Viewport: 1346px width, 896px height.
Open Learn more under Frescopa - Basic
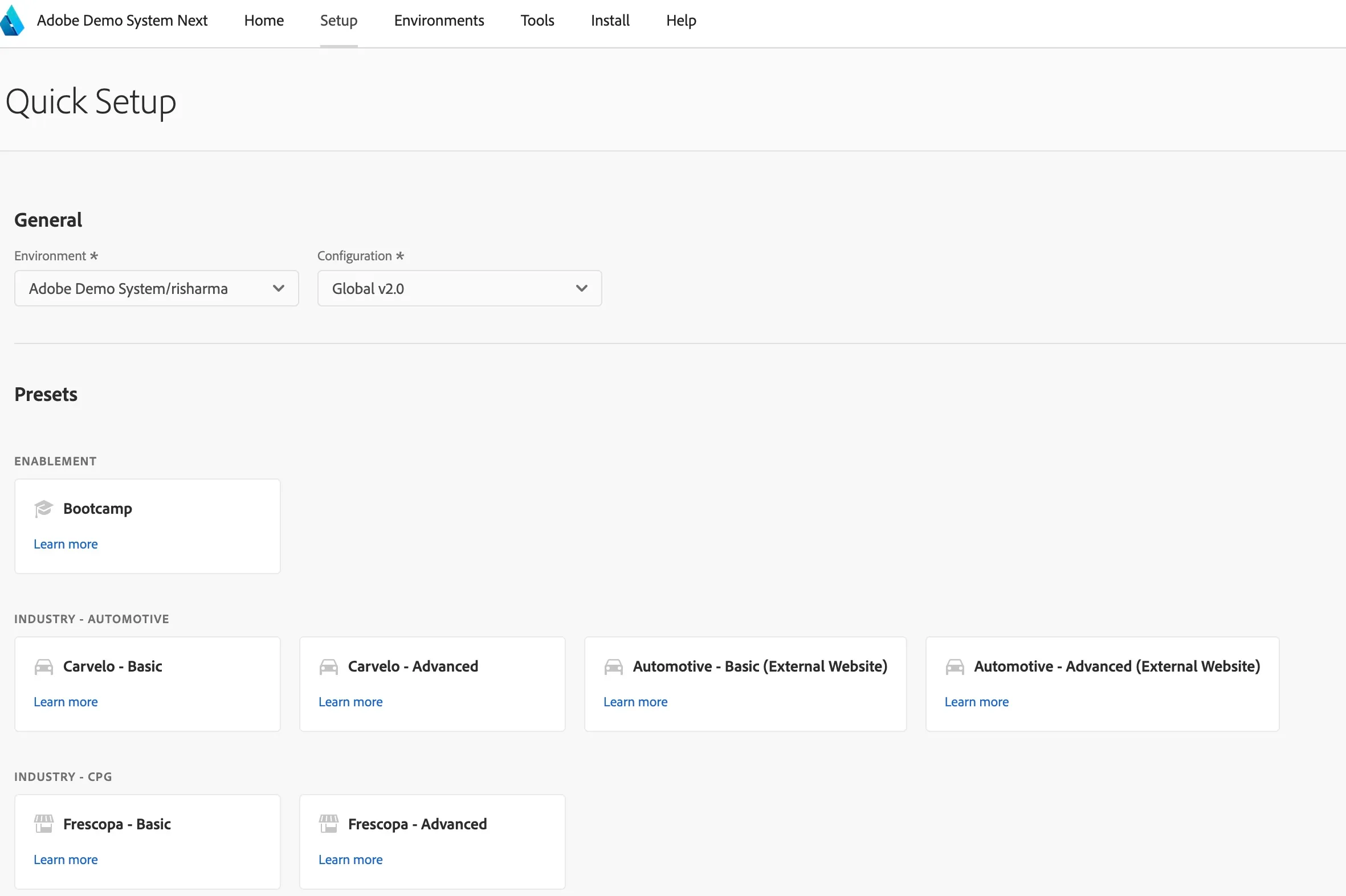click(66, 860)
